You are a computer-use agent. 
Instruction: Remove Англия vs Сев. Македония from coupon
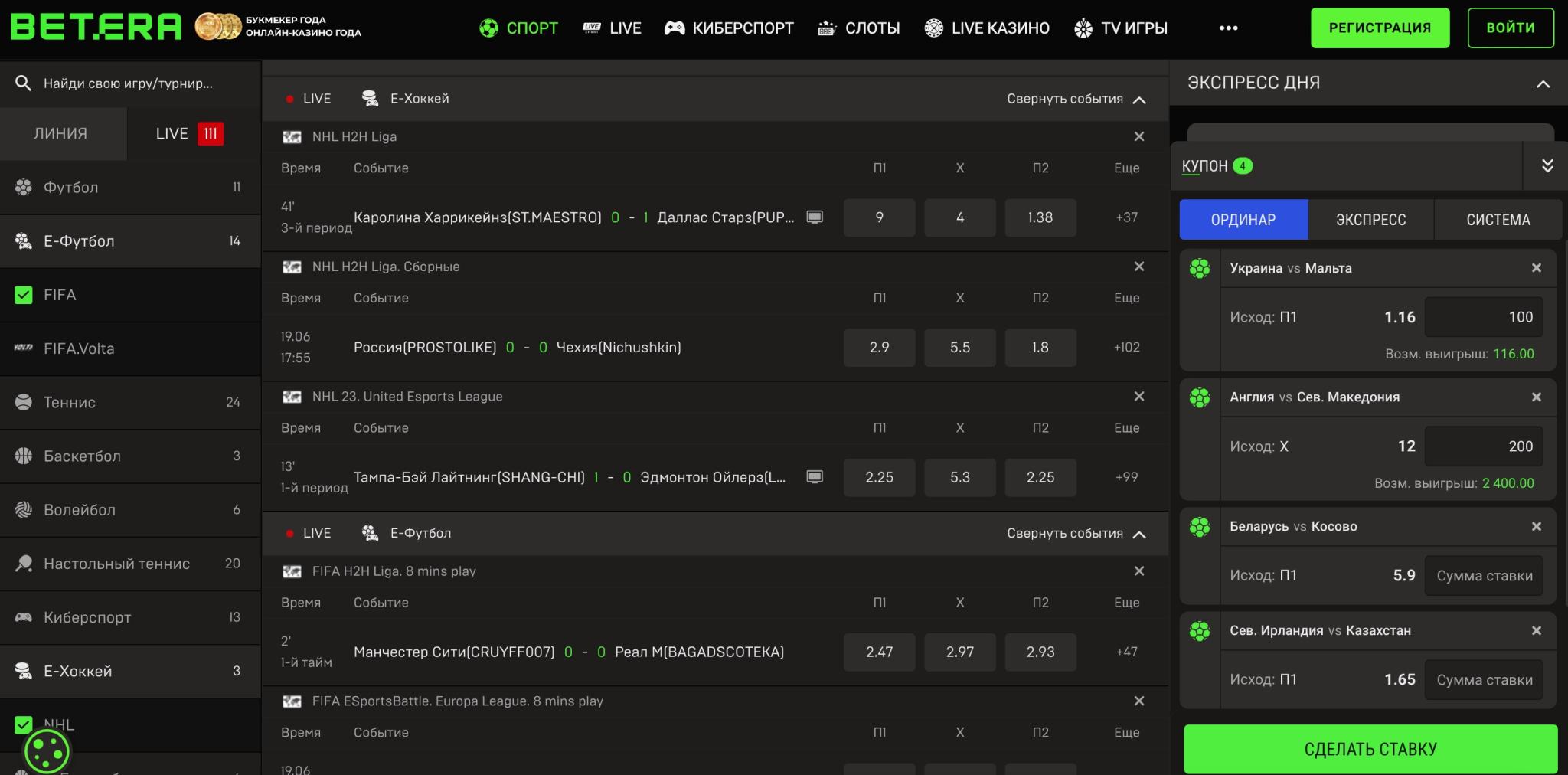point(1536,397)
